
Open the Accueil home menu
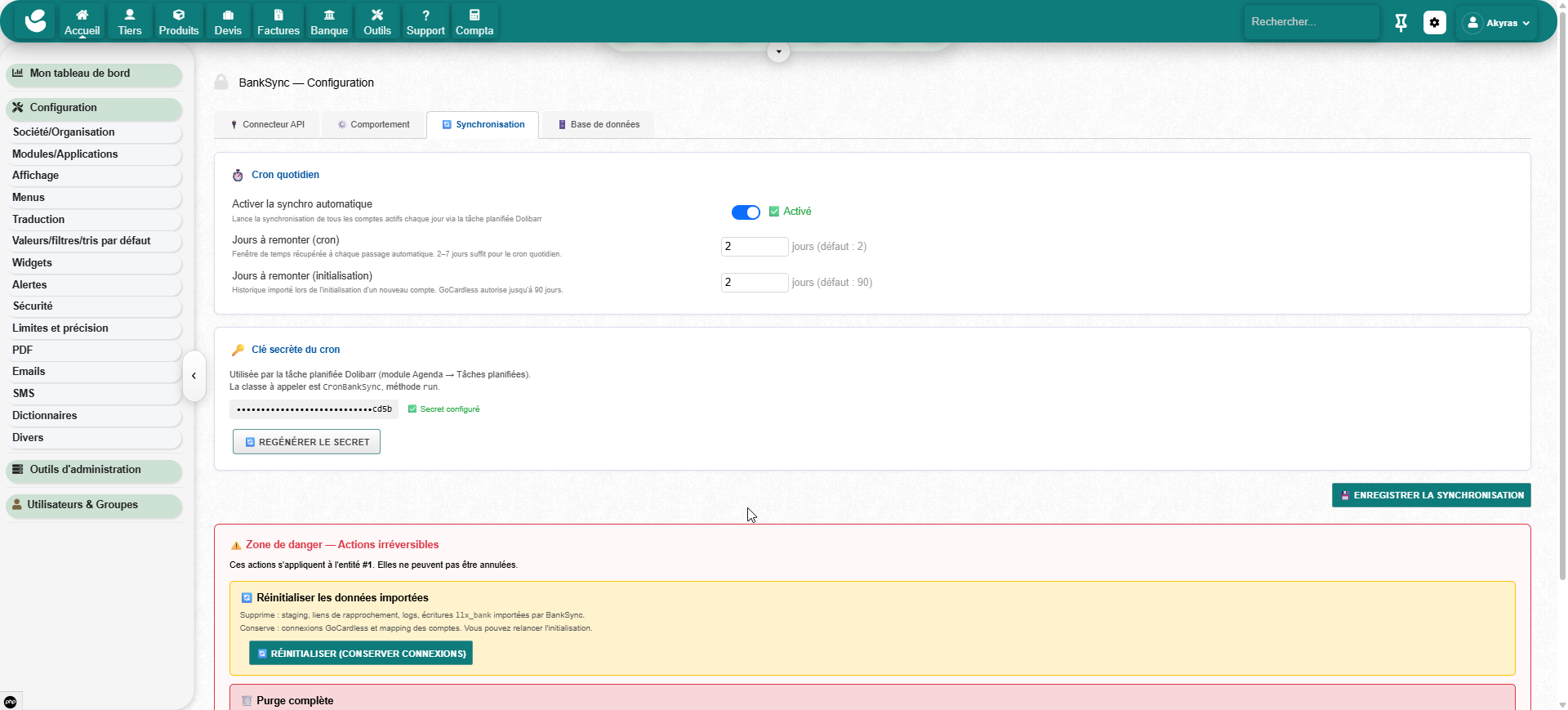point(82,22)
